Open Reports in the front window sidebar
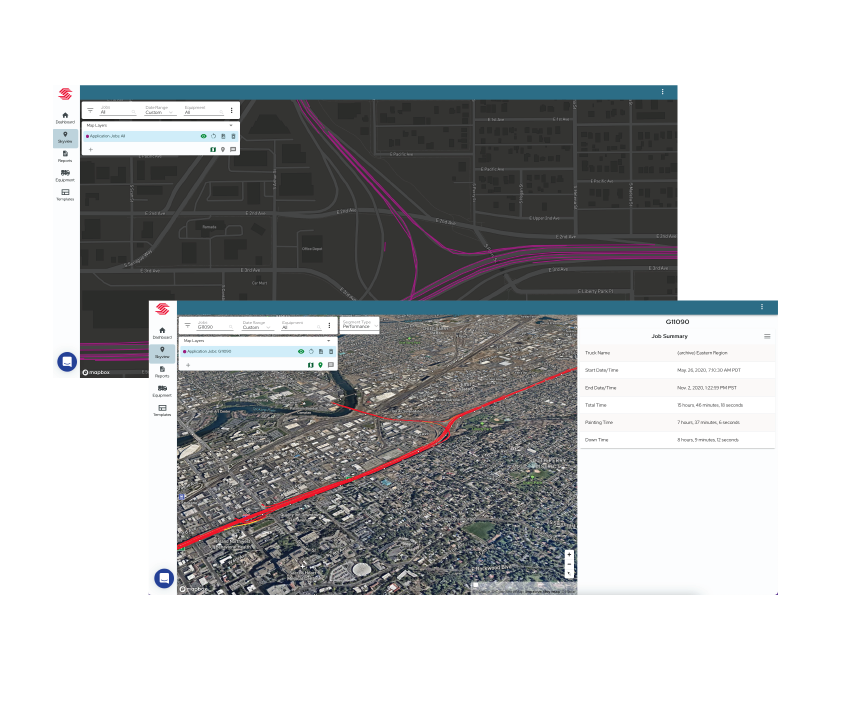The image size is (854, 722). pos(162,371)
